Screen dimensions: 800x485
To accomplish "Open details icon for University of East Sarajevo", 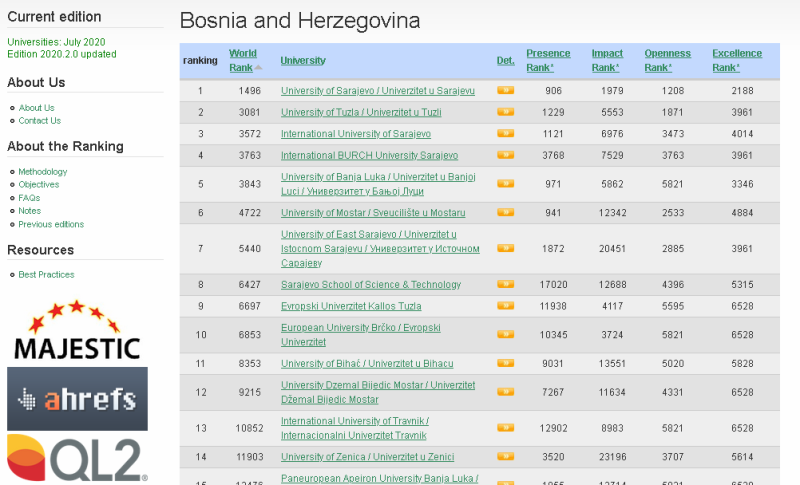I will 505,248.
